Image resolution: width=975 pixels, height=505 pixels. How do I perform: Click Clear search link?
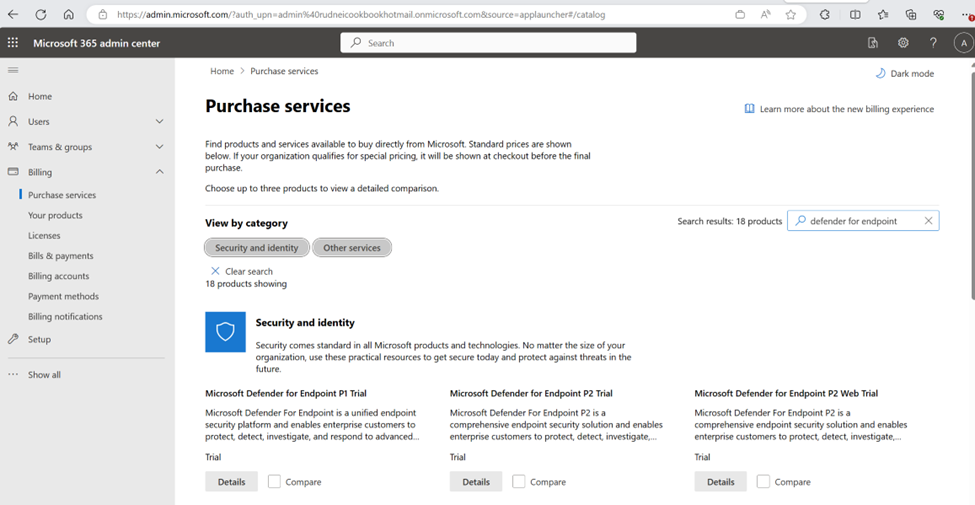click(x=242, y=271)
